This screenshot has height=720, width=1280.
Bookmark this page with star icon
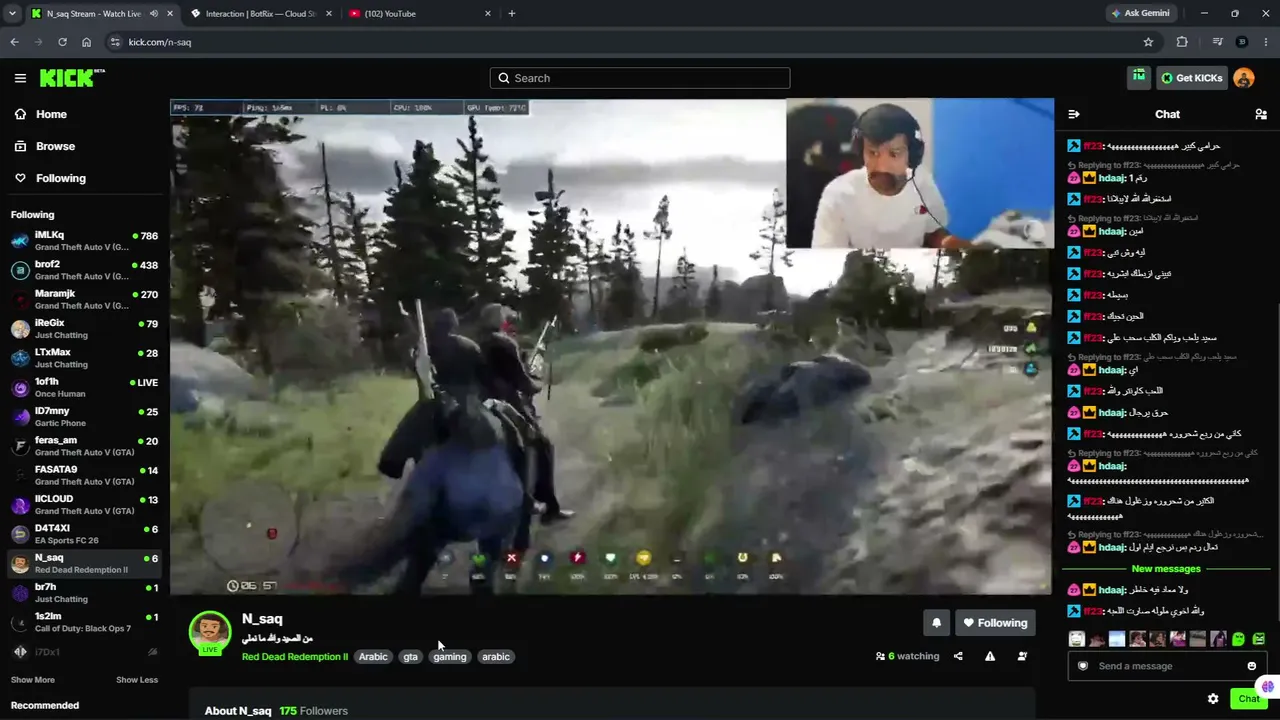(1148, 42)
